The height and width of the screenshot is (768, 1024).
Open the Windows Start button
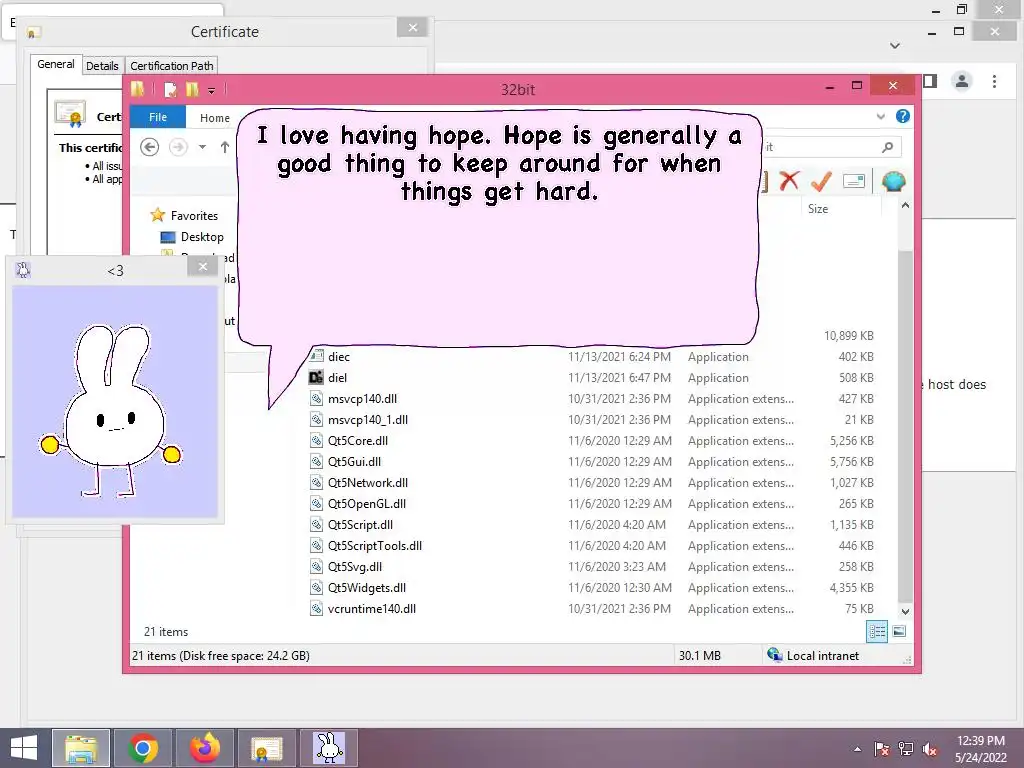[x=24, y=748]
